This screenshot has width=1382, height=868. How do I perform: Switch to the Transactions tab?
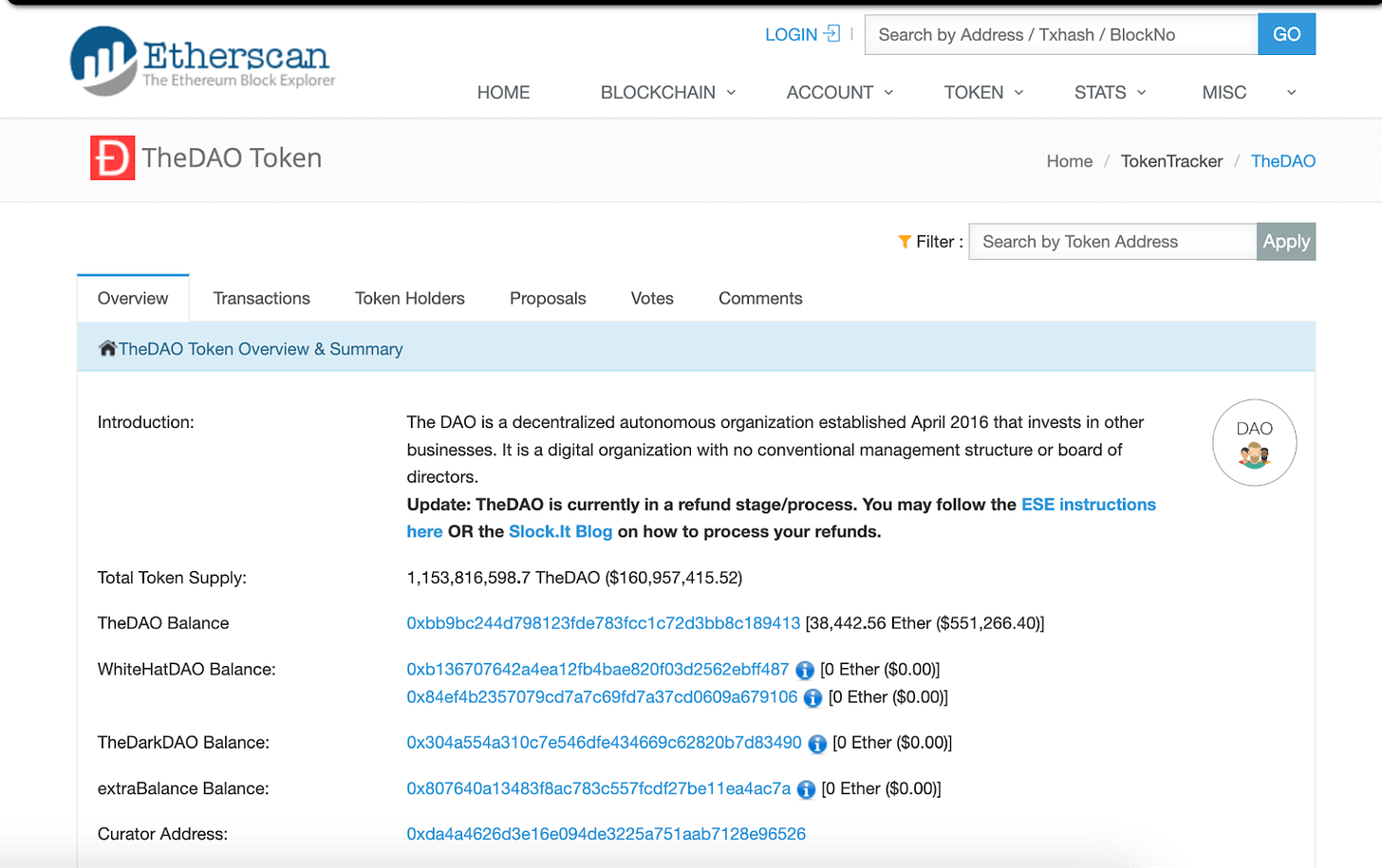click(262, 298)
